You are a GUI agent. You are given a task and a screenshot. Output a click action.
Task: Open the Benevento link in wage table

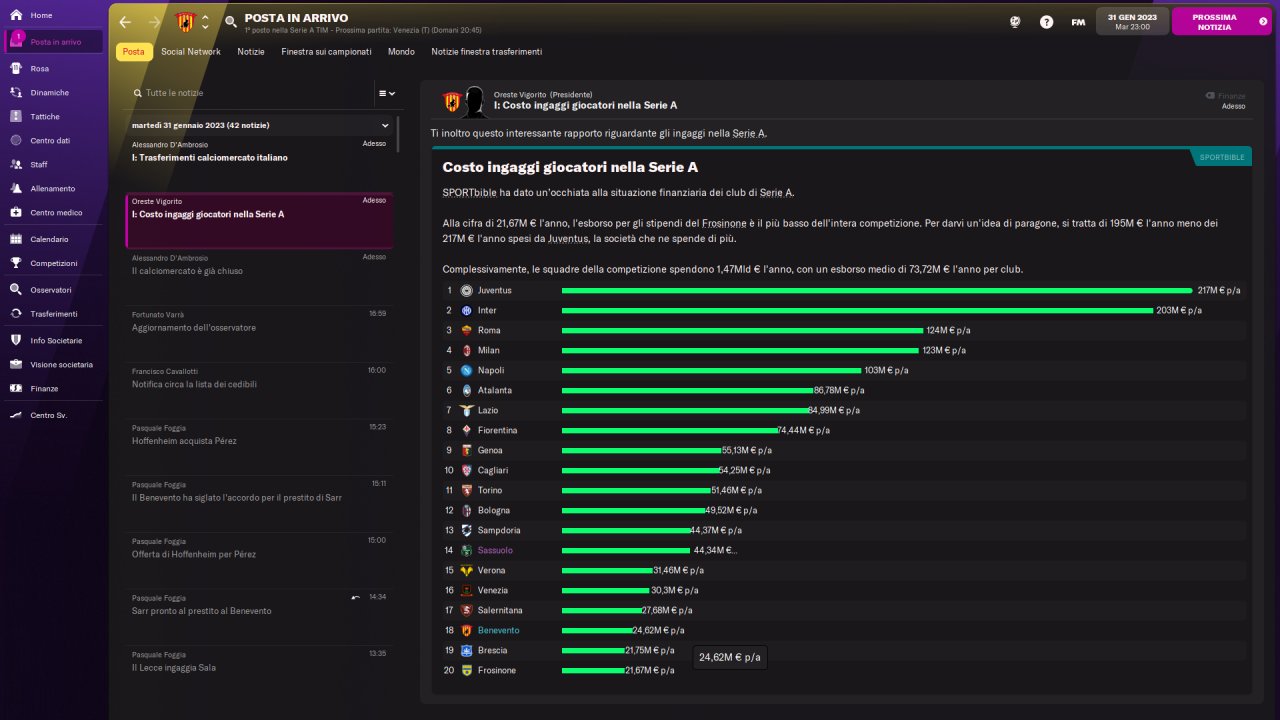click(x=498, y=630)
